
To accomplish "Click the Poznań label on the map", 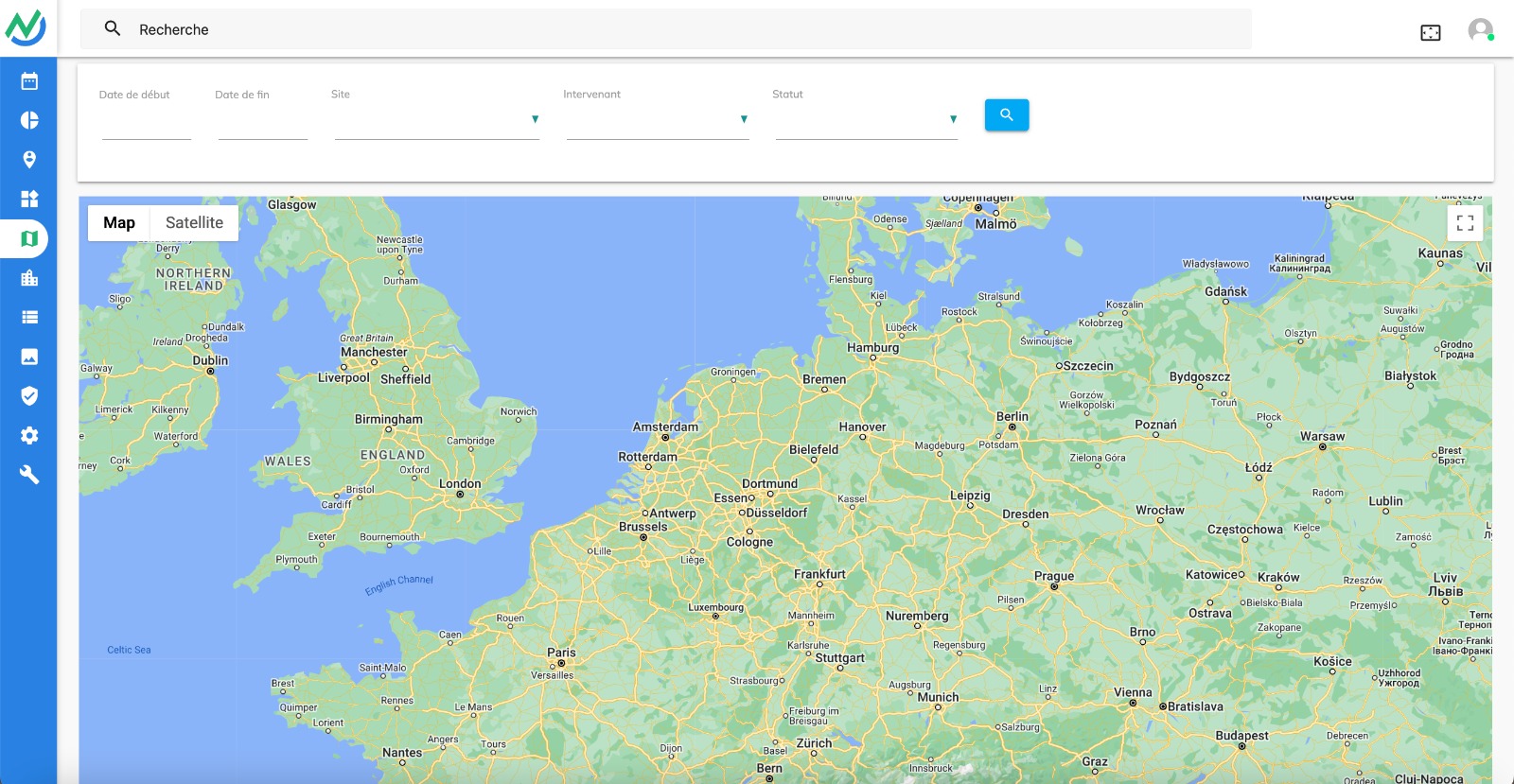I will [1155, 425].
